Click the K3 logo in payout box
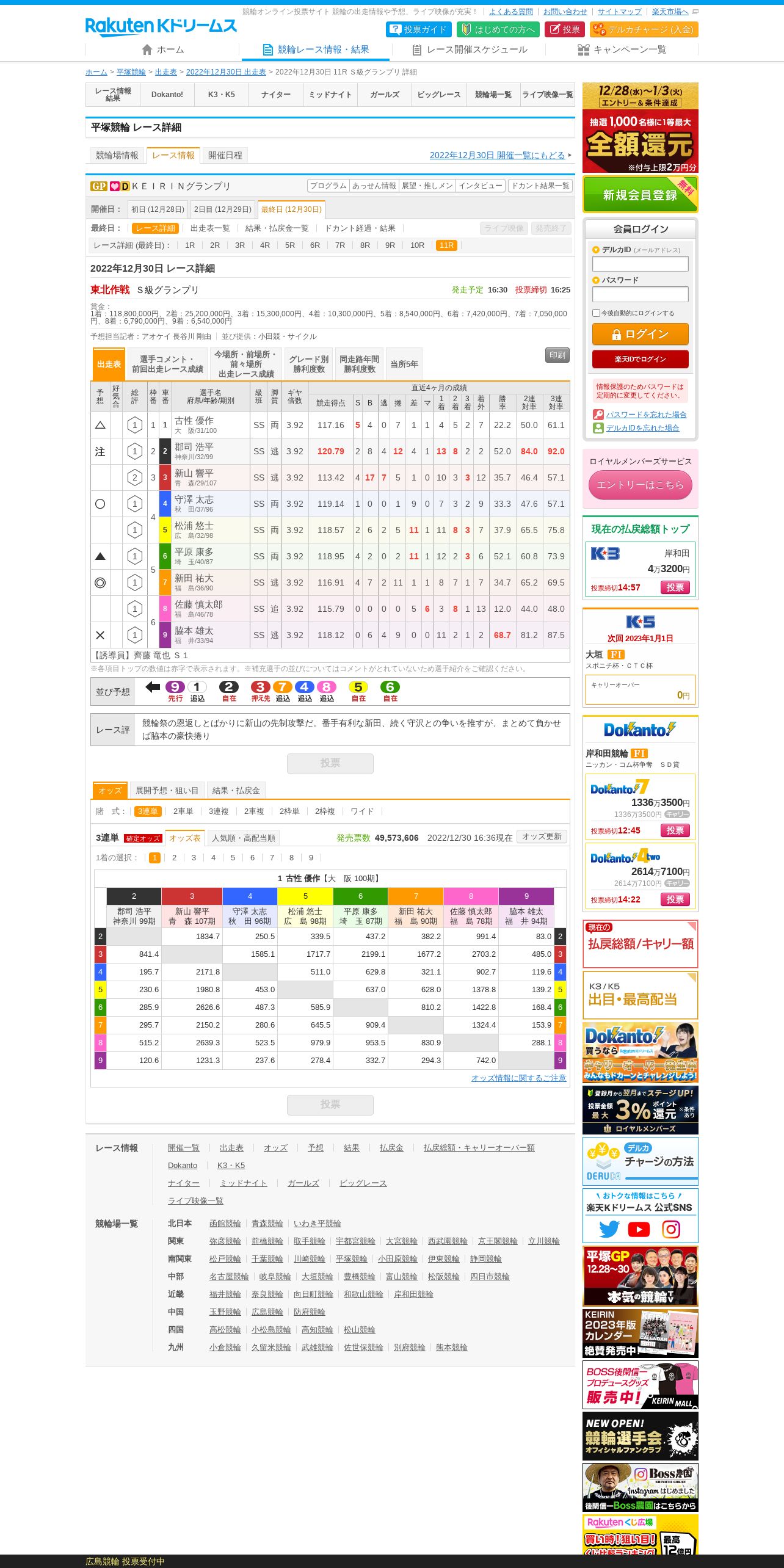Image resolution: width=784 pixels, height=1568 pixels. point(605,553)
